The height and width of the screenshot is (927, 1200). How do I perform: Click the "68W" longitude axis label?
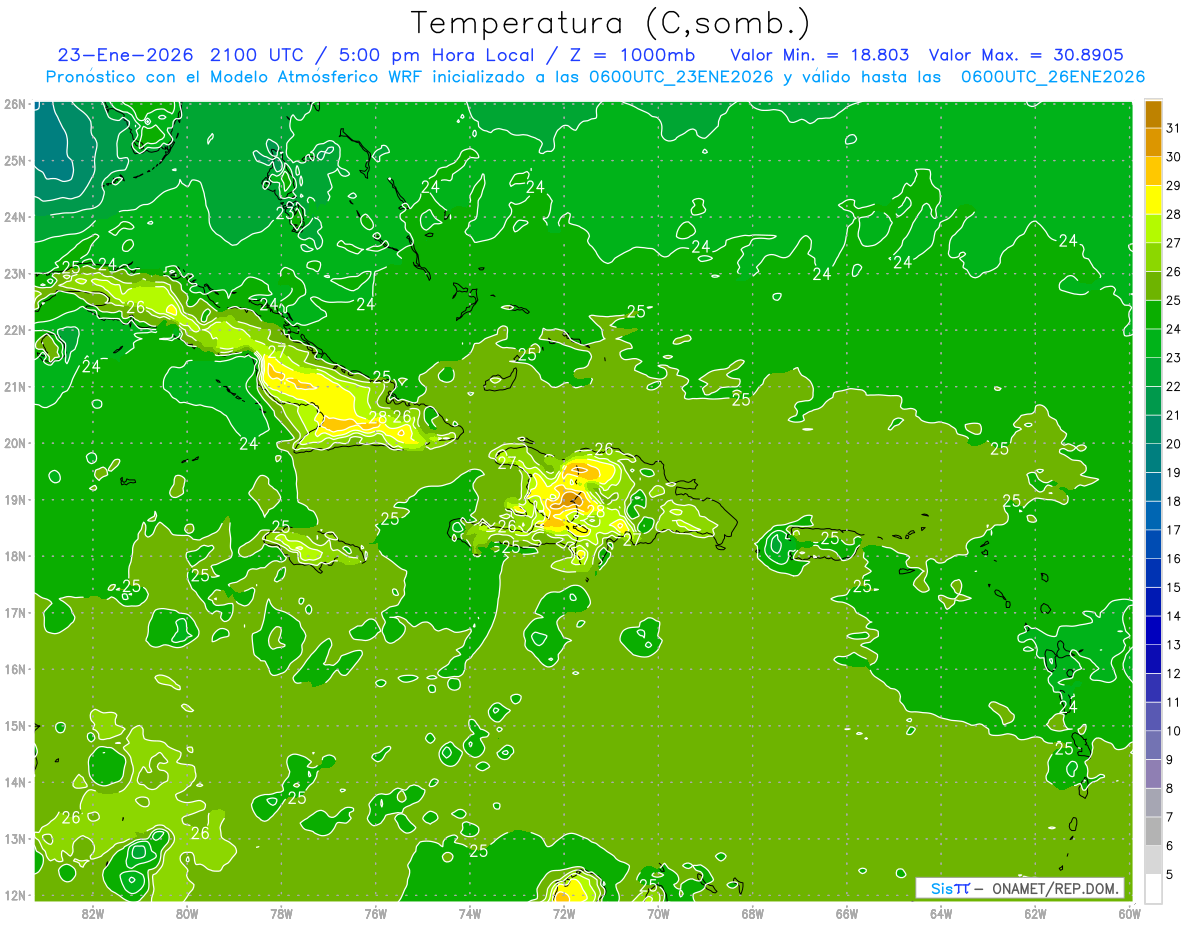(752, 912)
